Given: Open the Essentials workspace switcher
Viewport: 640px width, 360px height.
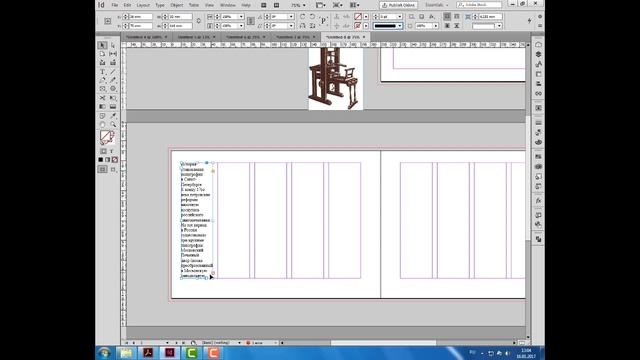Looking at the screenshot, I should pyautogui.click(x=437, y=5).
